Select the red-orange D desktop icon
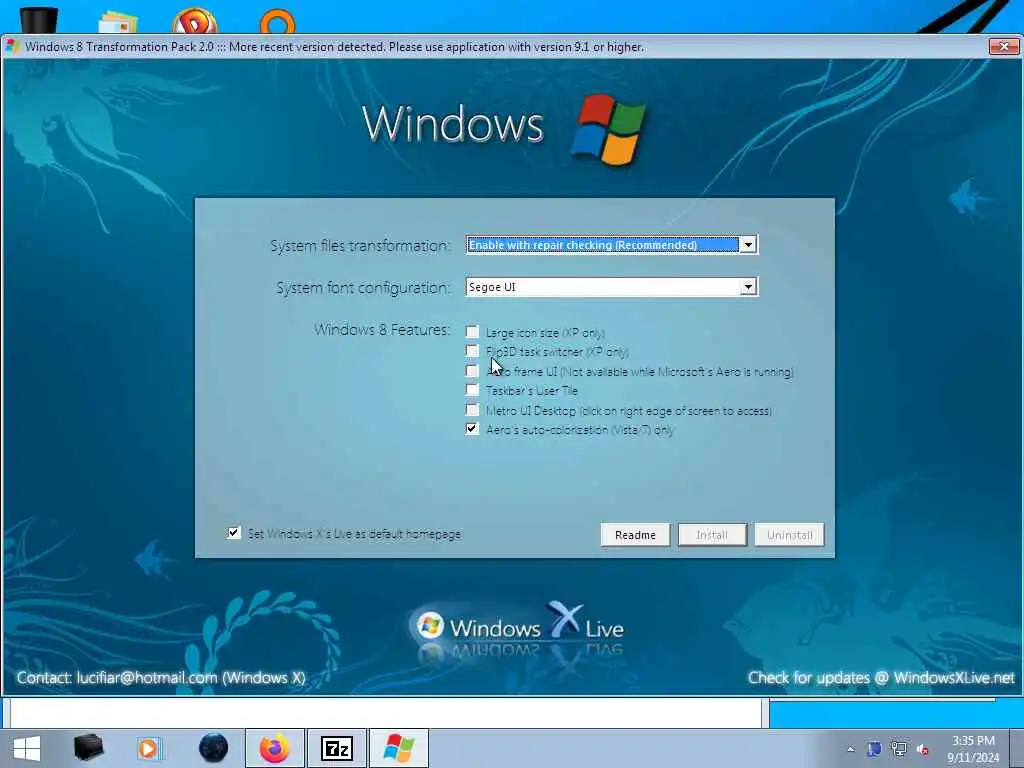This screenshot has height=768, width=1024. click(195, 20)
